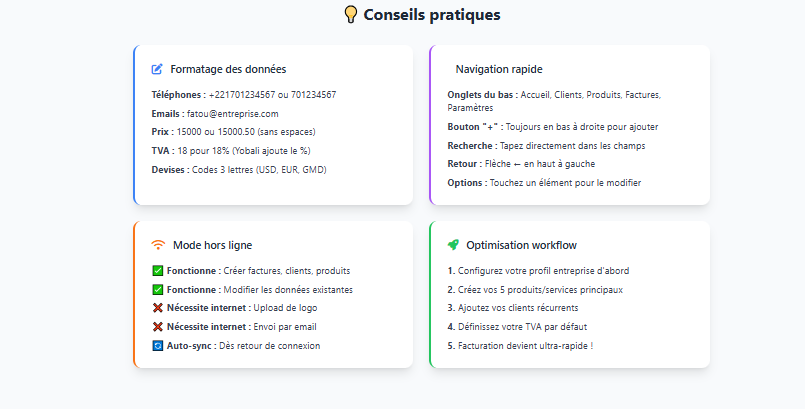Click the red cross next to Upload de logo
Screen dimensions: 805x409
coord(158,308)
